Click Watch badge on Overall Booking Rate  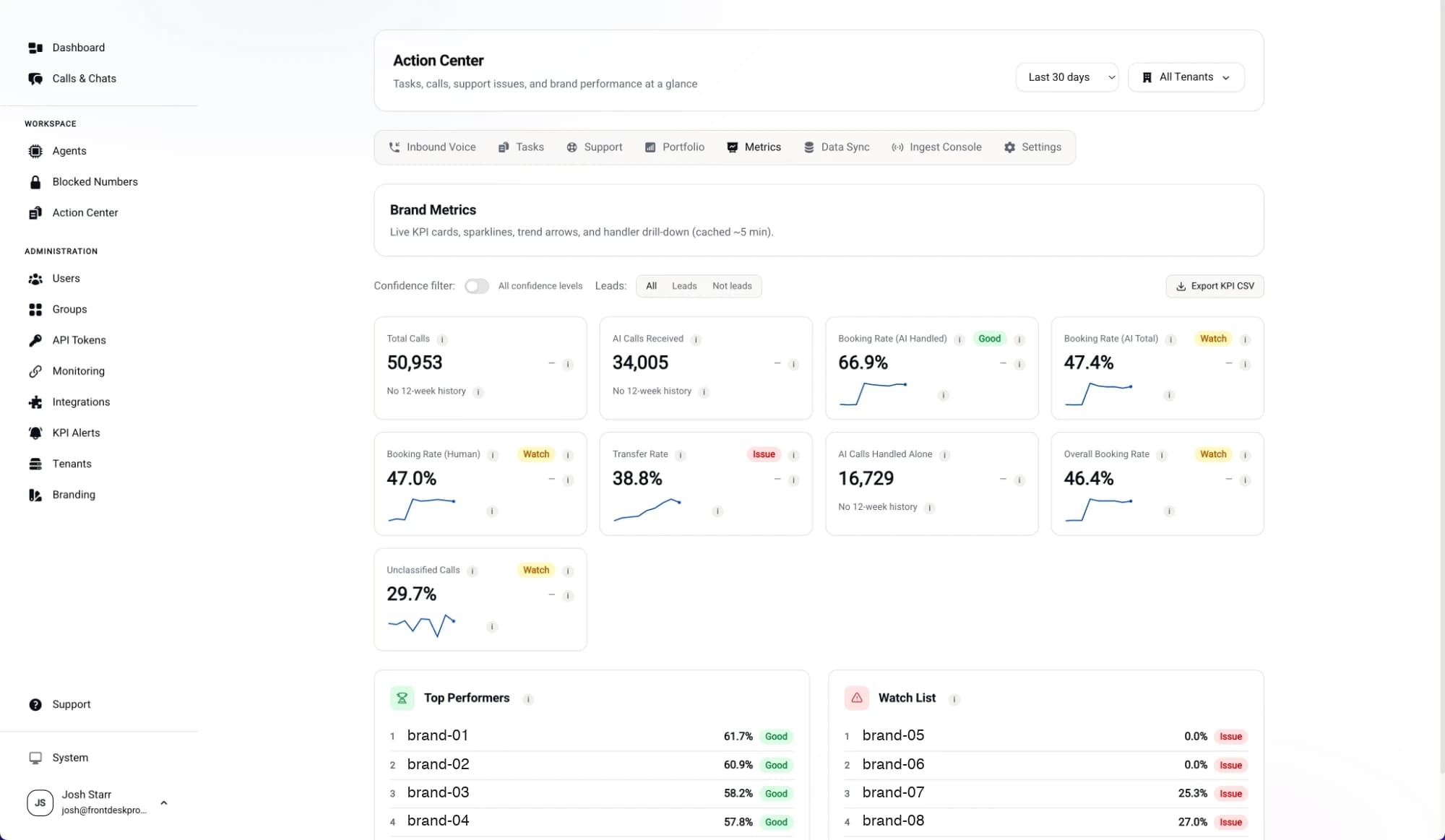click(x=1213, y=454)
